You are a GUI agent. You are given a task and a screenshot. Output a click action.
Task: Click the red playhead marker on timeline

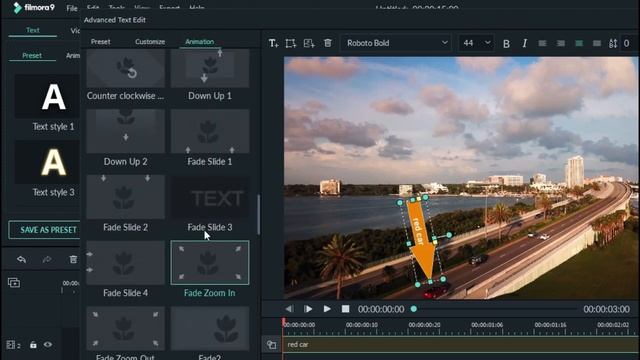(283, 322)
